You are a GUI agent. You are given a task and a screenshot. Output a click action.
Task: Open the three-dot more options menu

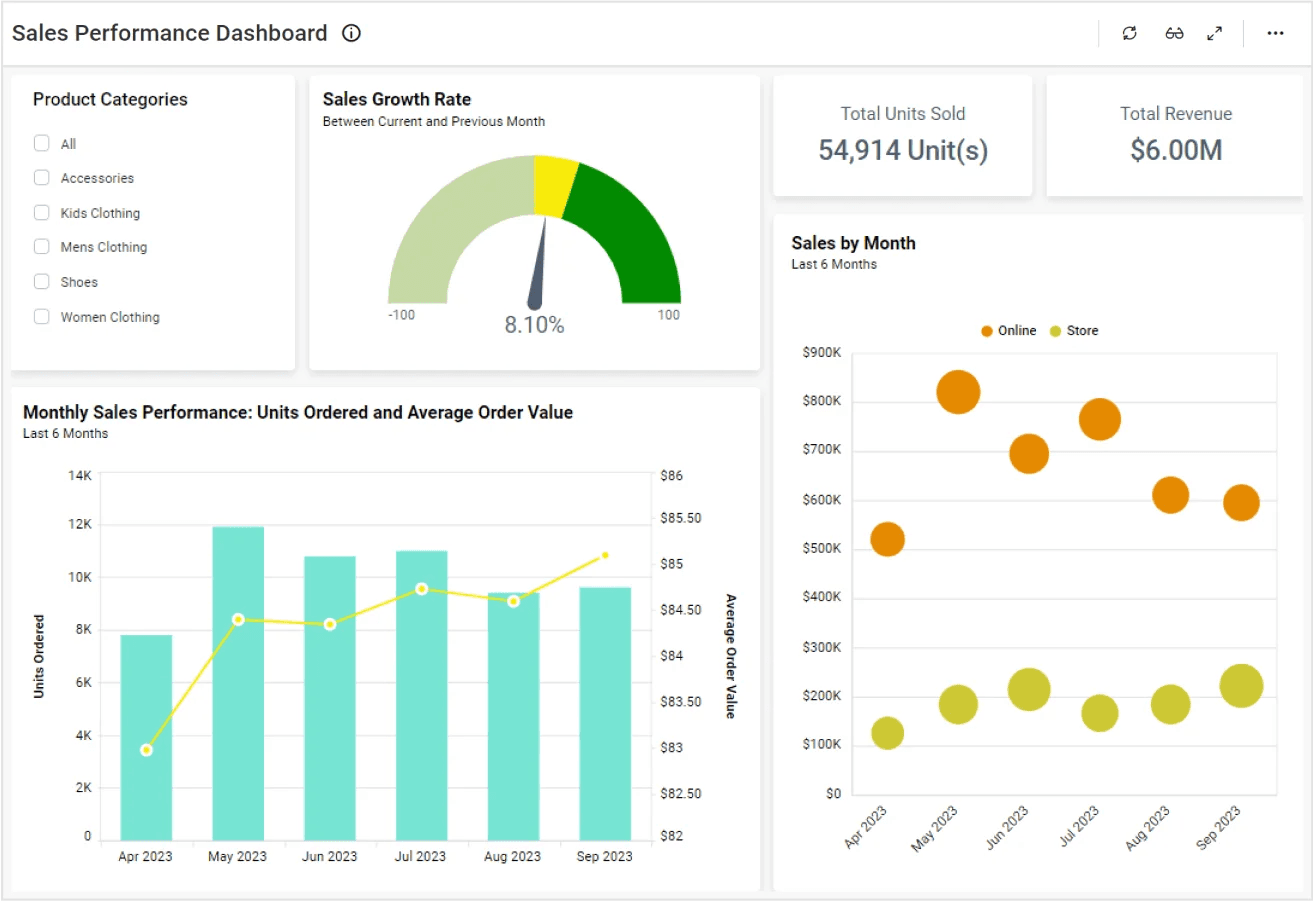pyautogui.click(x=1275, y=33)
